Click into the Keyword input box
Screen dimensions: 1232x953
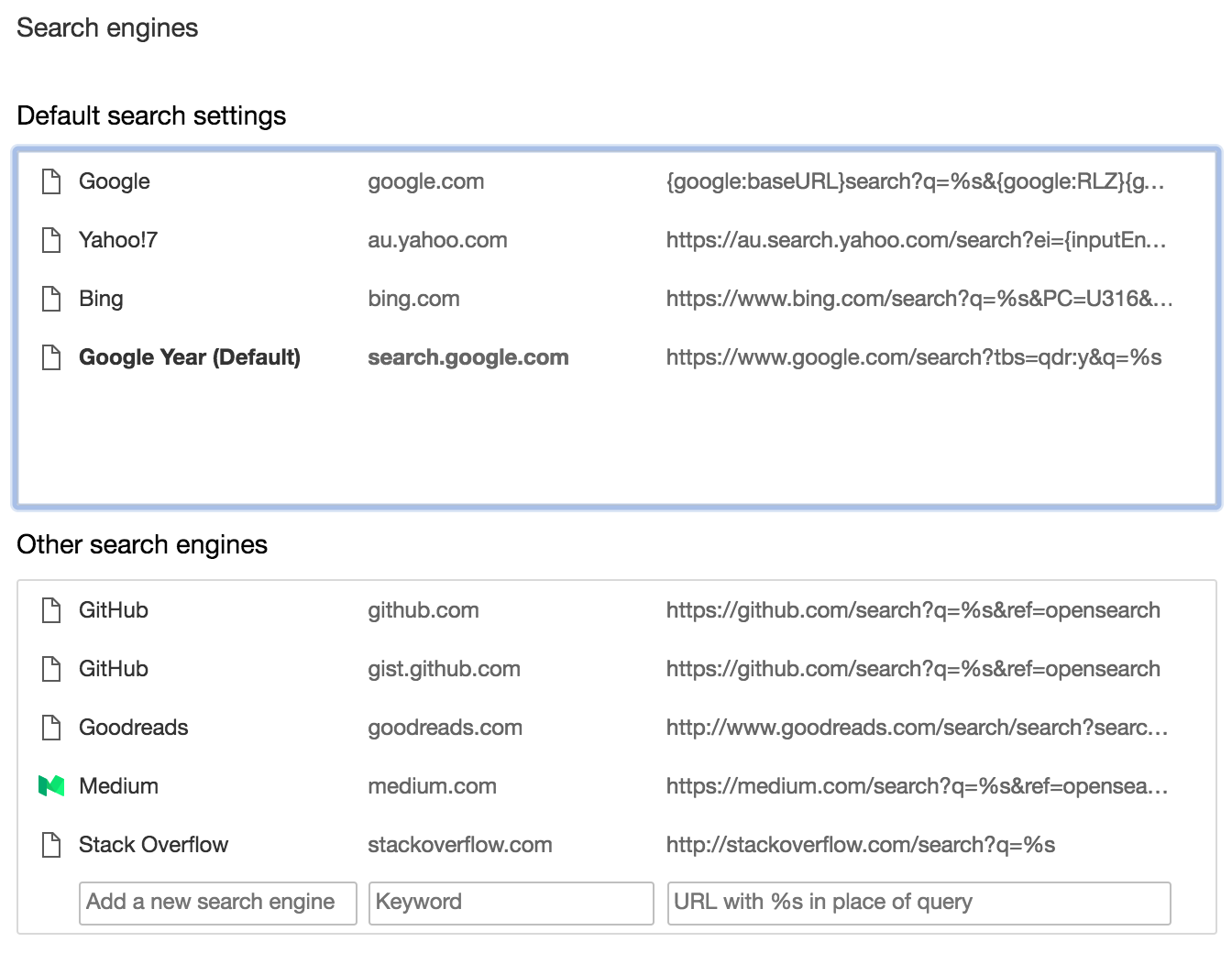click(x=511, y=903)
